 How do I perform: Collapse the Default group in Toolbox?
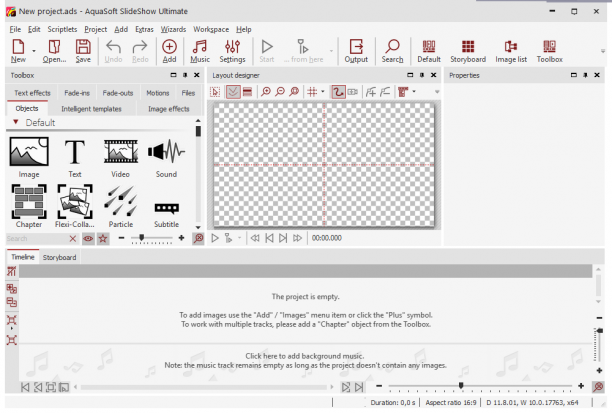click(x=16, y=122)
